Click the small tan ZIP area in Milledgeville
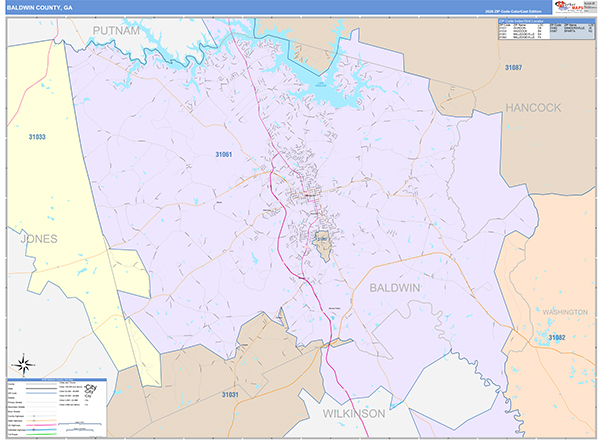600x440 pixels. pos(323,244)
